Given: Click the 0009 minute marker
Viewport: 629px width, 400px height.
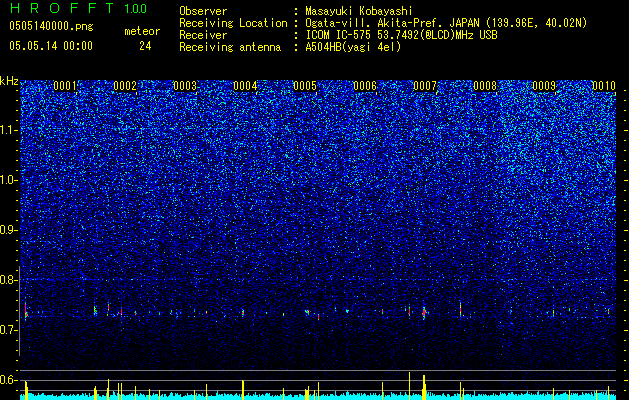Looking at the screenshot, I should pyautogui.click(x=545, y=86).
